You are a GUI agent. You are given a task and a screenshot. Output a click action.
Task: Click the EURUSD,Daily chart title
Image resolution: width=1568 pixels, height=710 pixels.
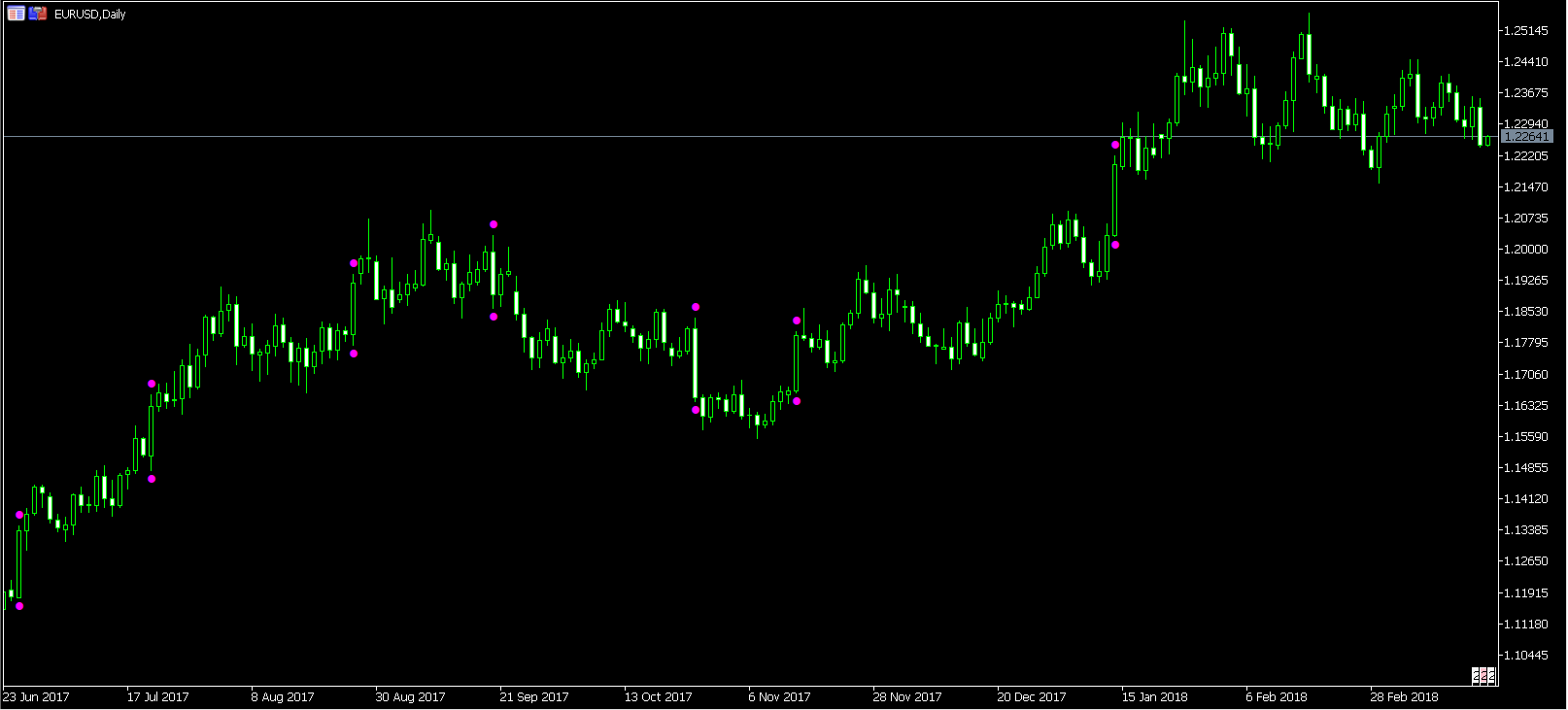tap(89, 15)
